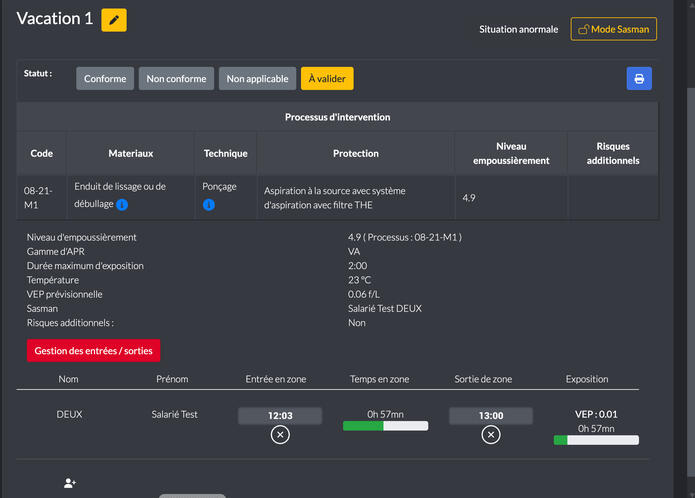The width and height of the screenshot is (695, 498).
Task: Clear the entry time below 12:03
Action: [280, 434]
